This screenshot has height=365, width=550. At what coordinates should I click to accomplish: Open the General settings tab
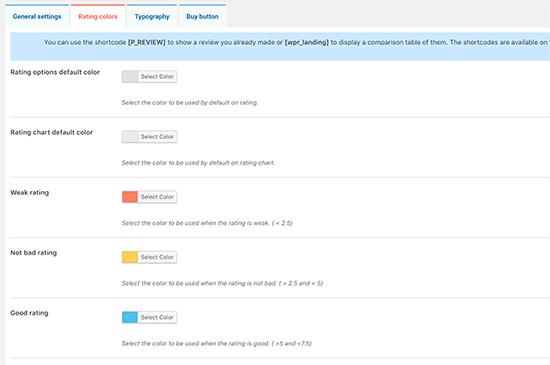point(37,16)
